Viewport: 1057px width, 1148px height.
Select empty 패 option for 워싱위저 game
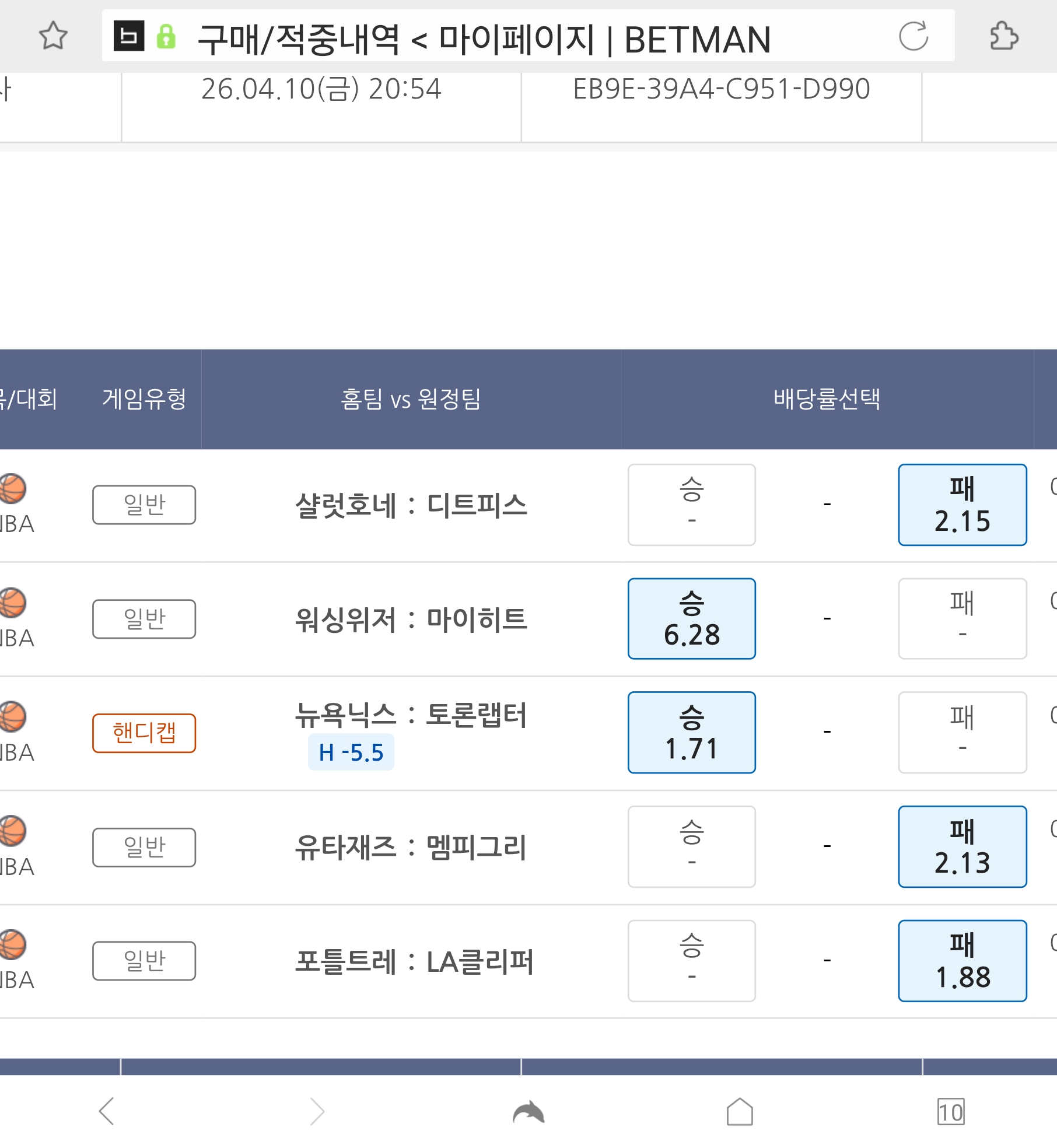[x=963, y=618]
